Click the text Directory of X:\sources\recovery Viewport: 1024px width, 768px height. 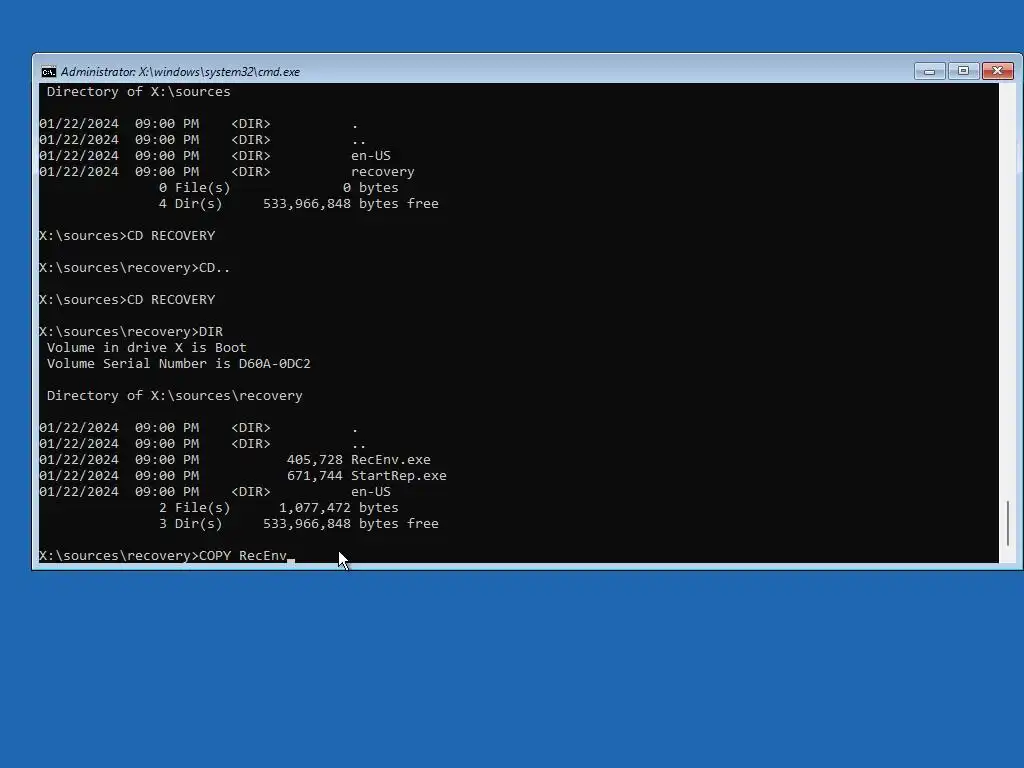point(174,396)
